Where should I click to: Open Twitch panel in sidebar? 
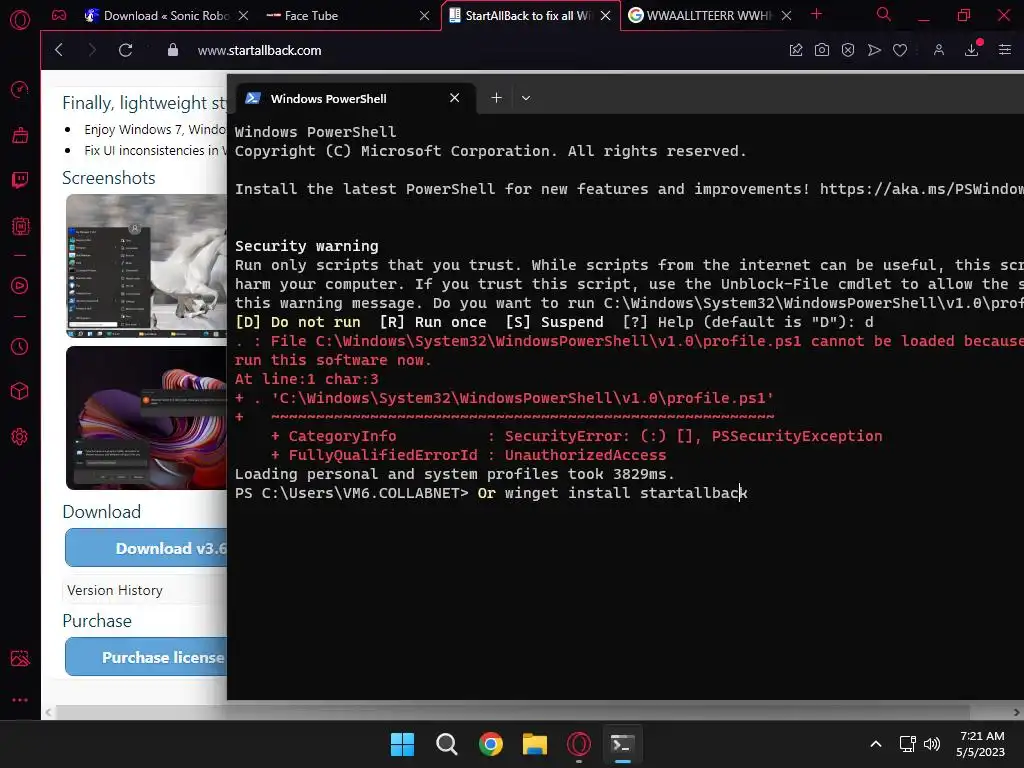point(20,180)
